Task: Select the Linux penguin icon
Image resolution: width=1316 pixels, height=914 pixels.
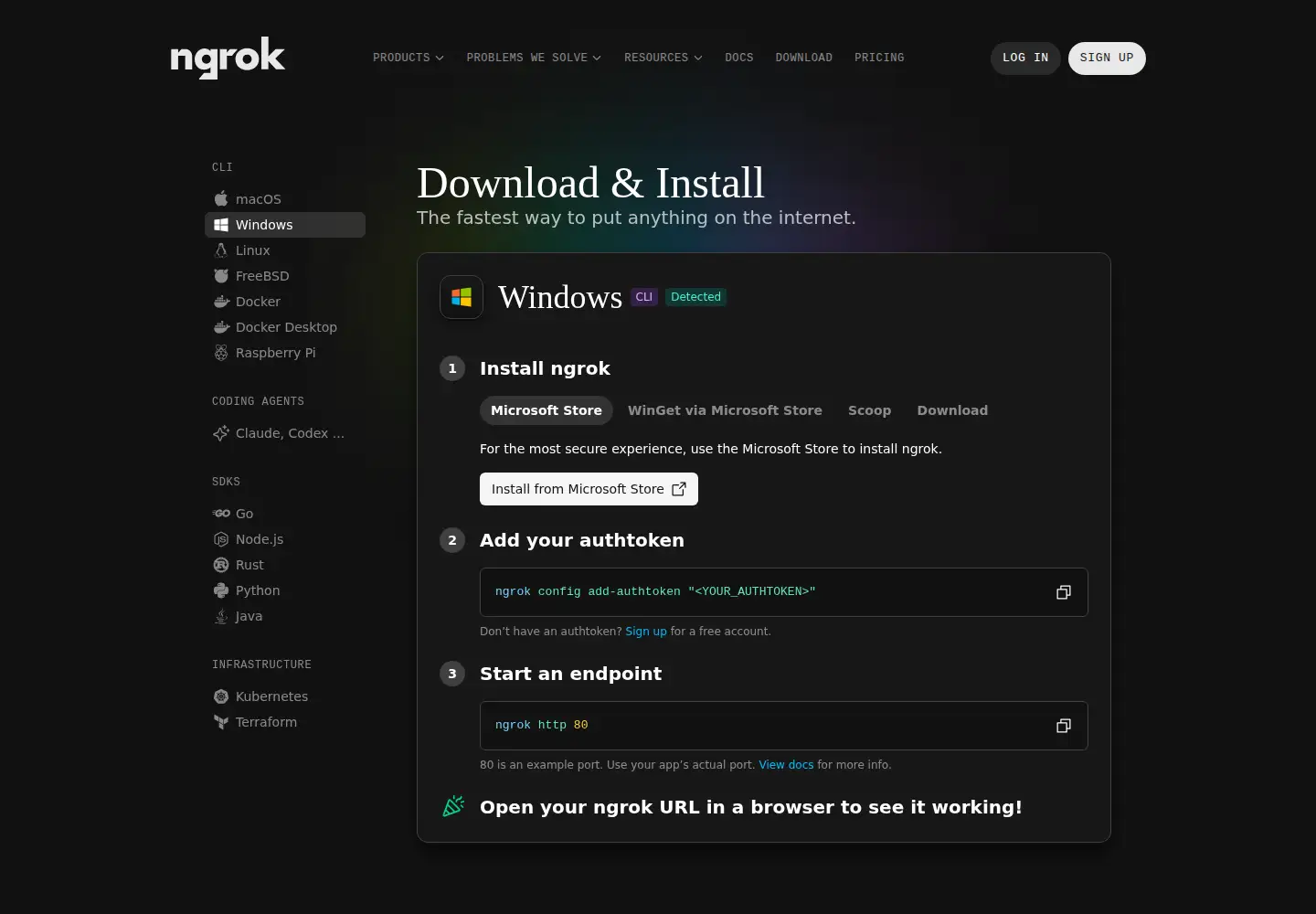Action: 221,250
